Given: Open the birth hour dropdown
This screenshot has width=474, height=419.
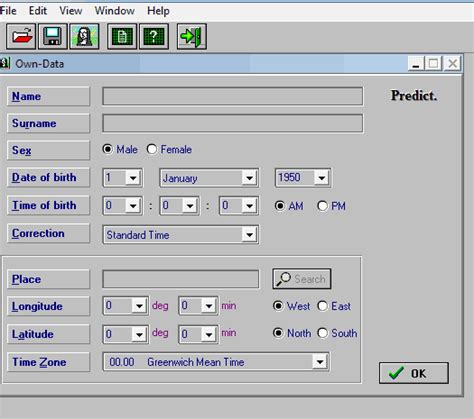Looking at the screenshot, I should (x=133, y=206).
